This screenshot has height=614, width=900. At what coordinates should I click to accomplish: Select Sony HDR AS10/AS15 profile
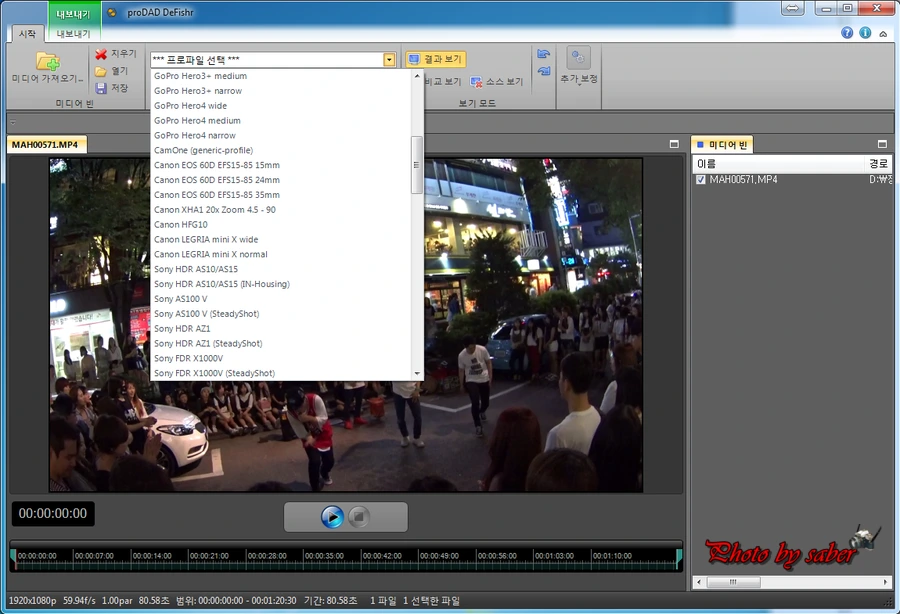point(196,269)
